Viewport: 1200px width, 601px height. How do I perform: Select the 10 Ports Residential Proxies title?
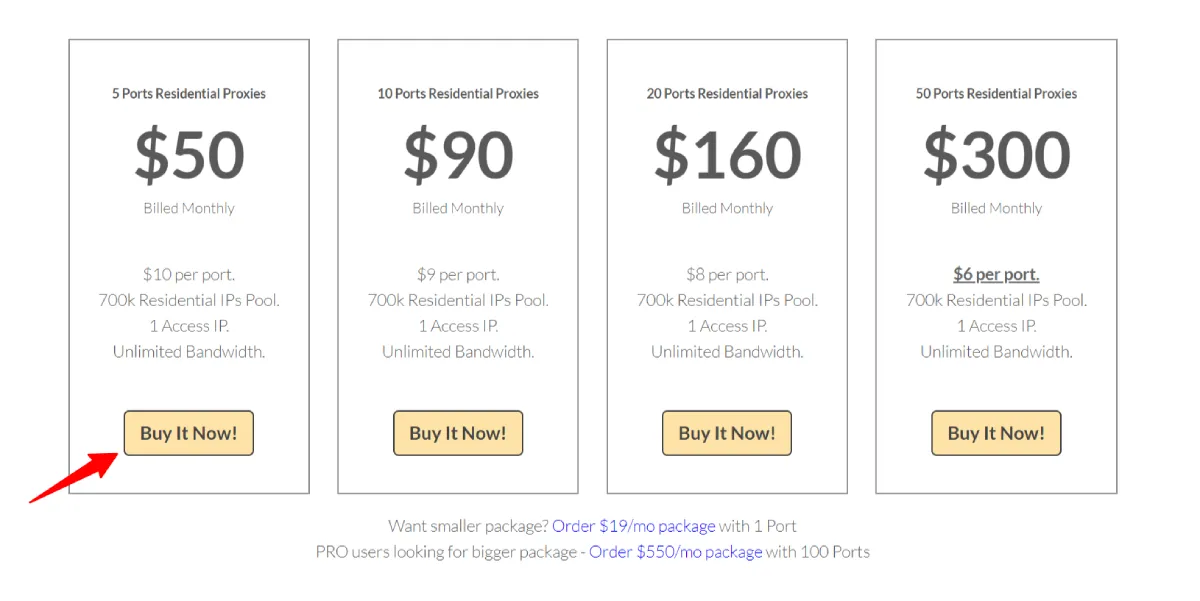tap(458, 94)
